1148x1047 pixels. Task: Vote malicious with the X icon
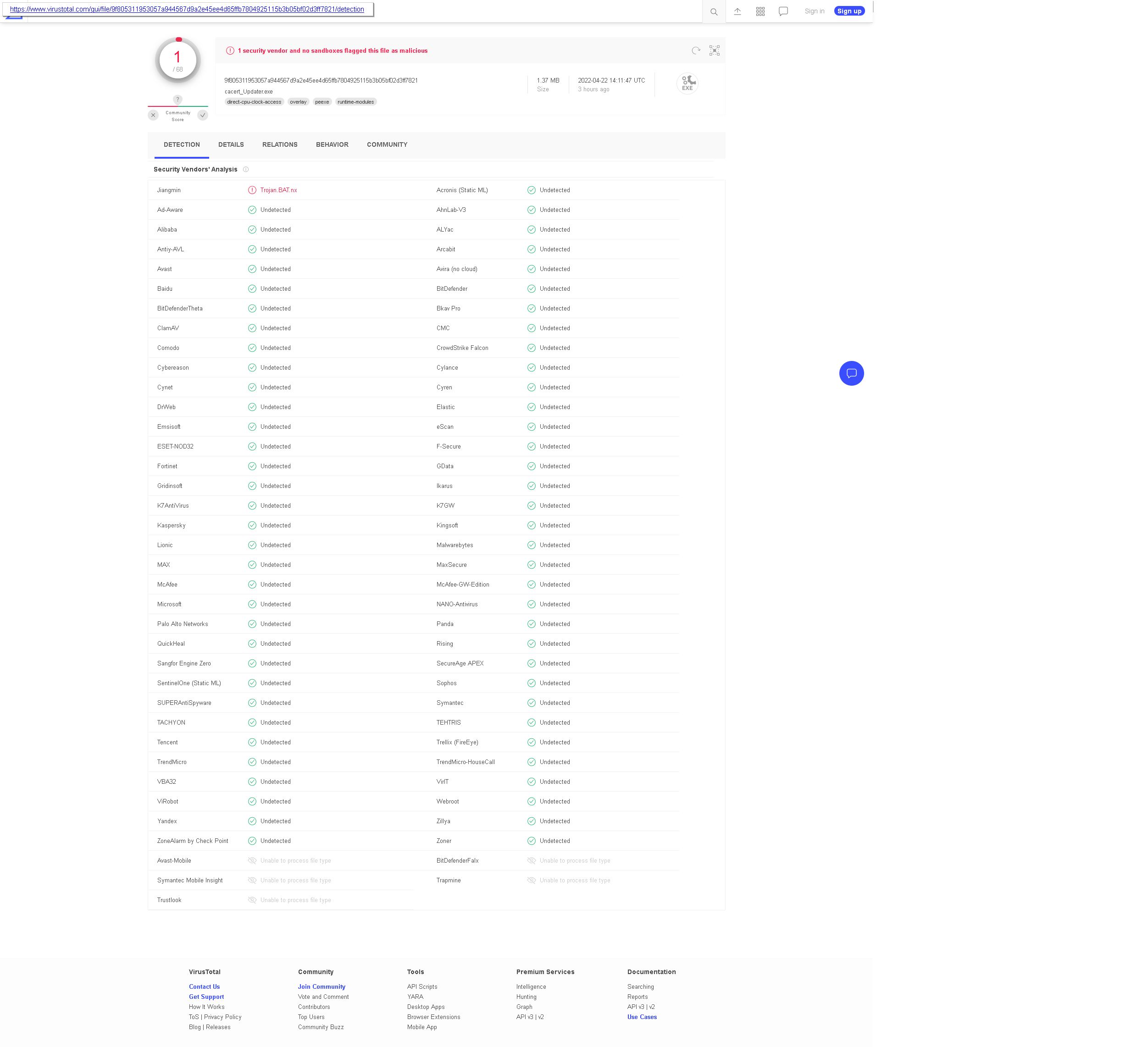[153, 115]
